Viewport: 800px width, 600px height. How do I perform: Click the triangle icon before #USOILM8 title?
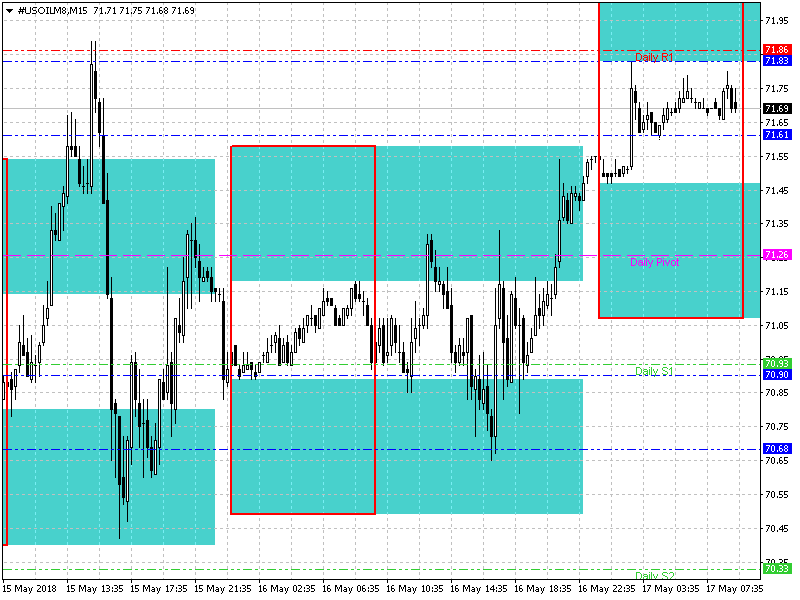pos(8,9)
